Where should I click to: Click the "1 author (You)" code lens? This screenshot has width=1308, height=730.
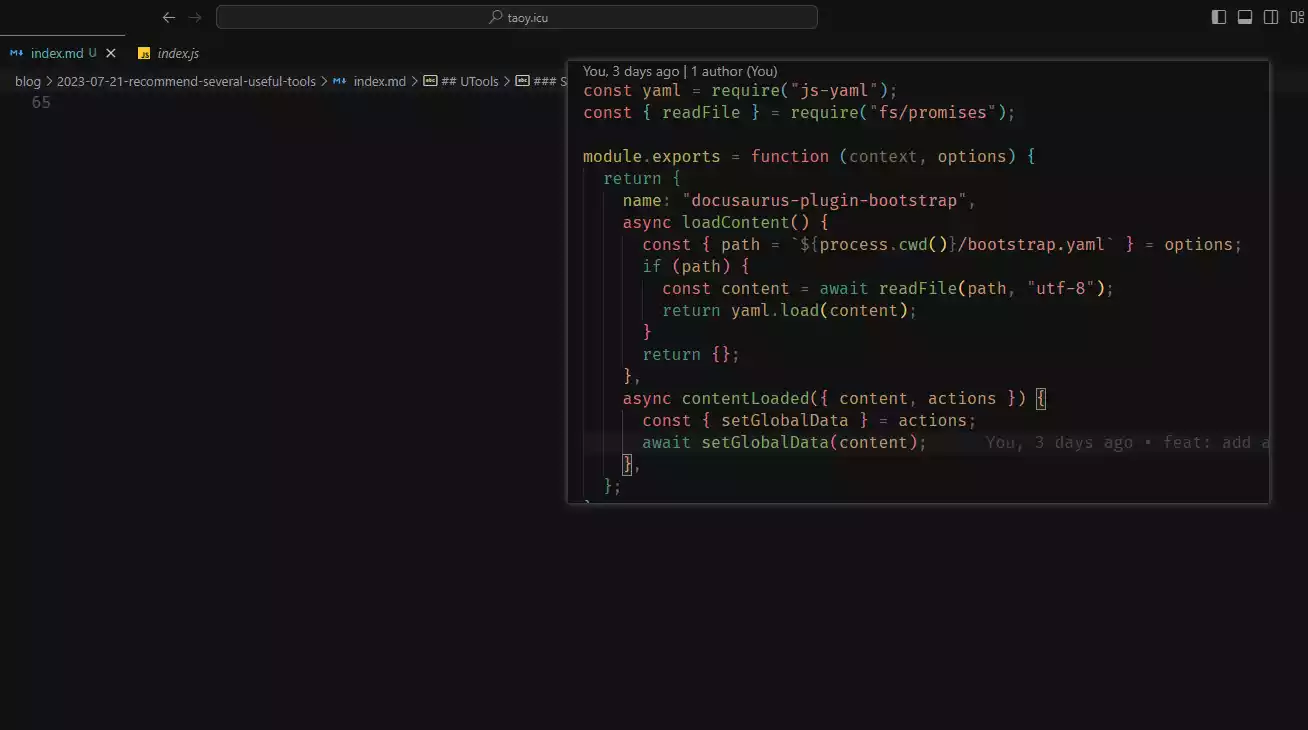point(733,71)
